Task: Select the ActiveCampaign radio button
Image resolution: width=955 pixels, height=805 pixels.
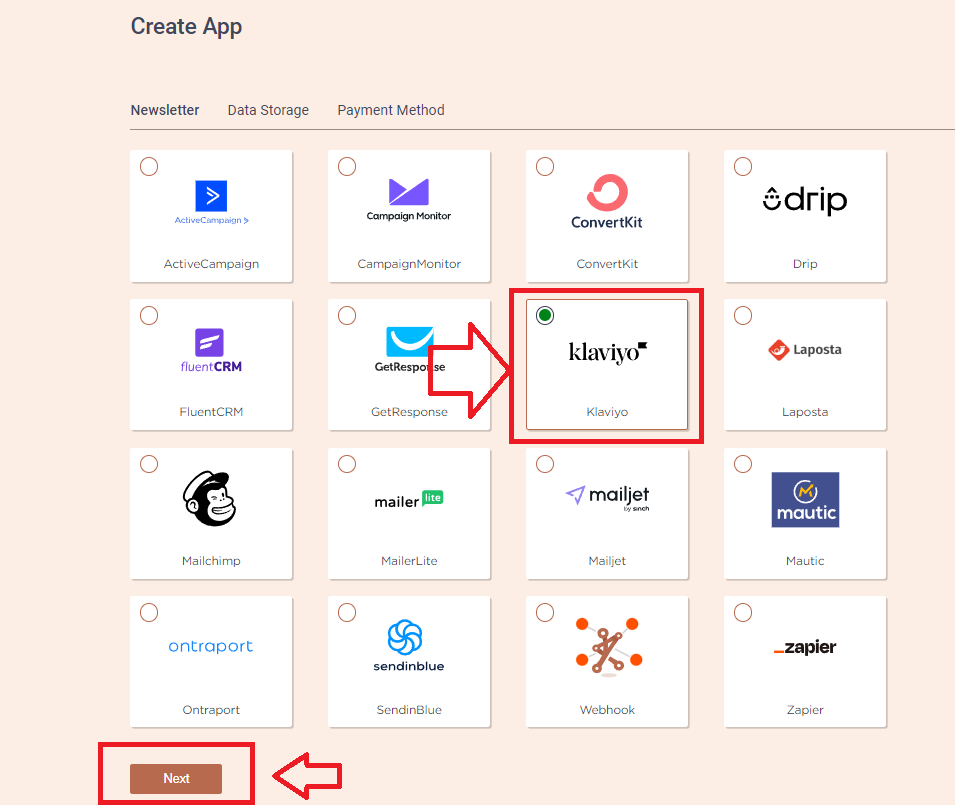Action: (x=149, y=166)
